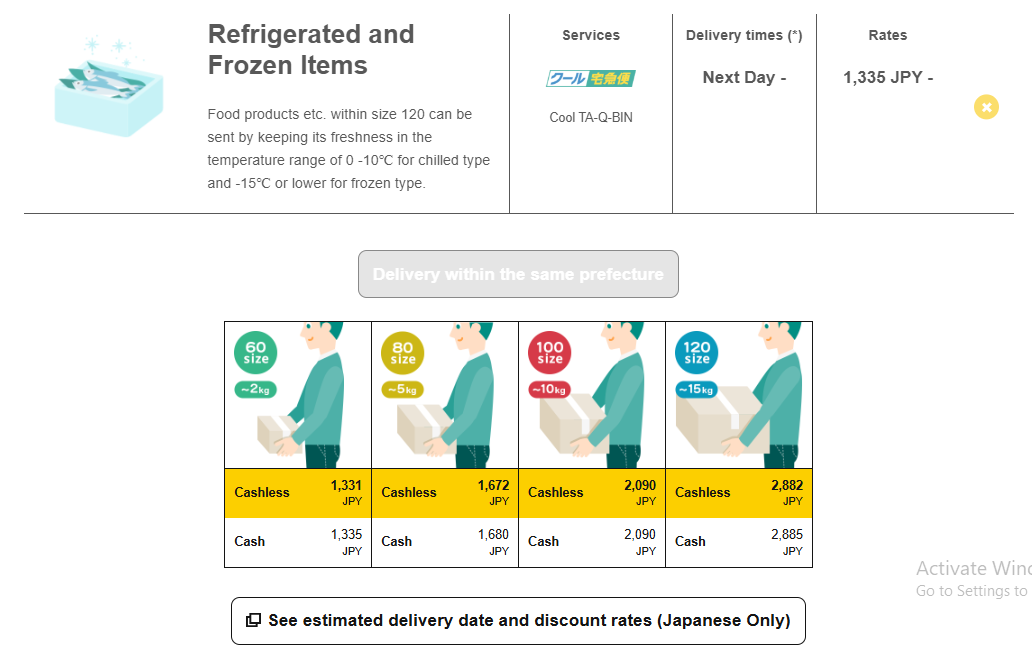This screenshot has height=665, width=1032.
Task: Click the ~2kg weight label
Action: (256, 390)
